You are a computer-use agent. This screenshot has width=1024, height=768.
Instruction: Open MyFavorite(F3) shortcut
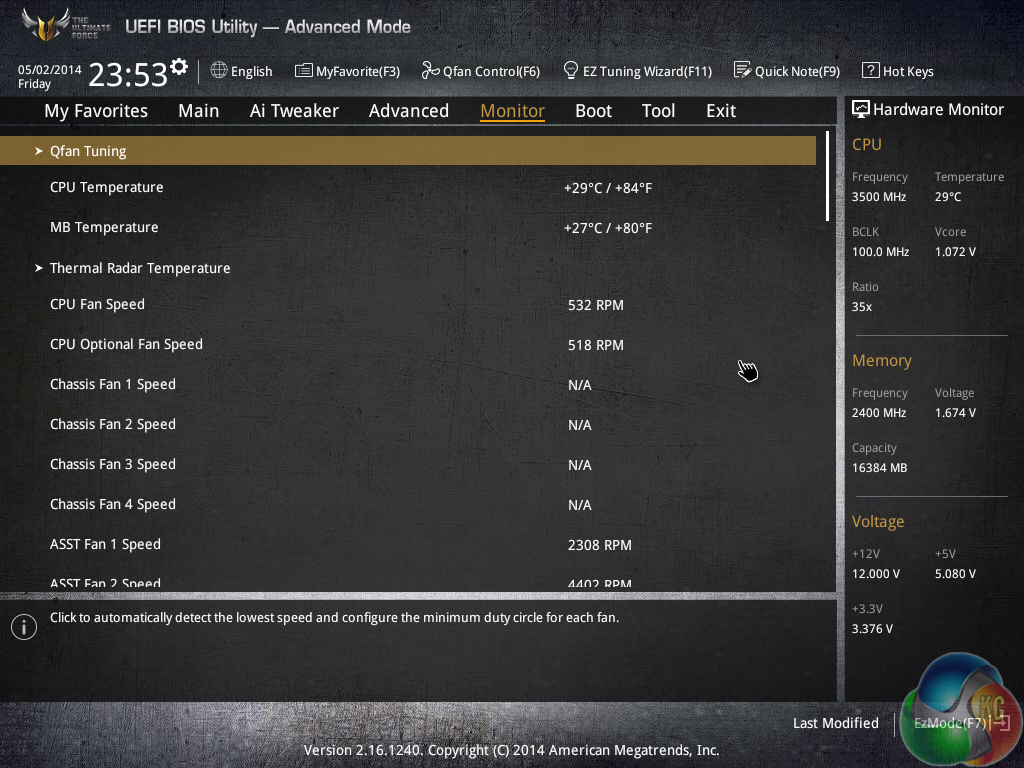[x=347, y=71]
